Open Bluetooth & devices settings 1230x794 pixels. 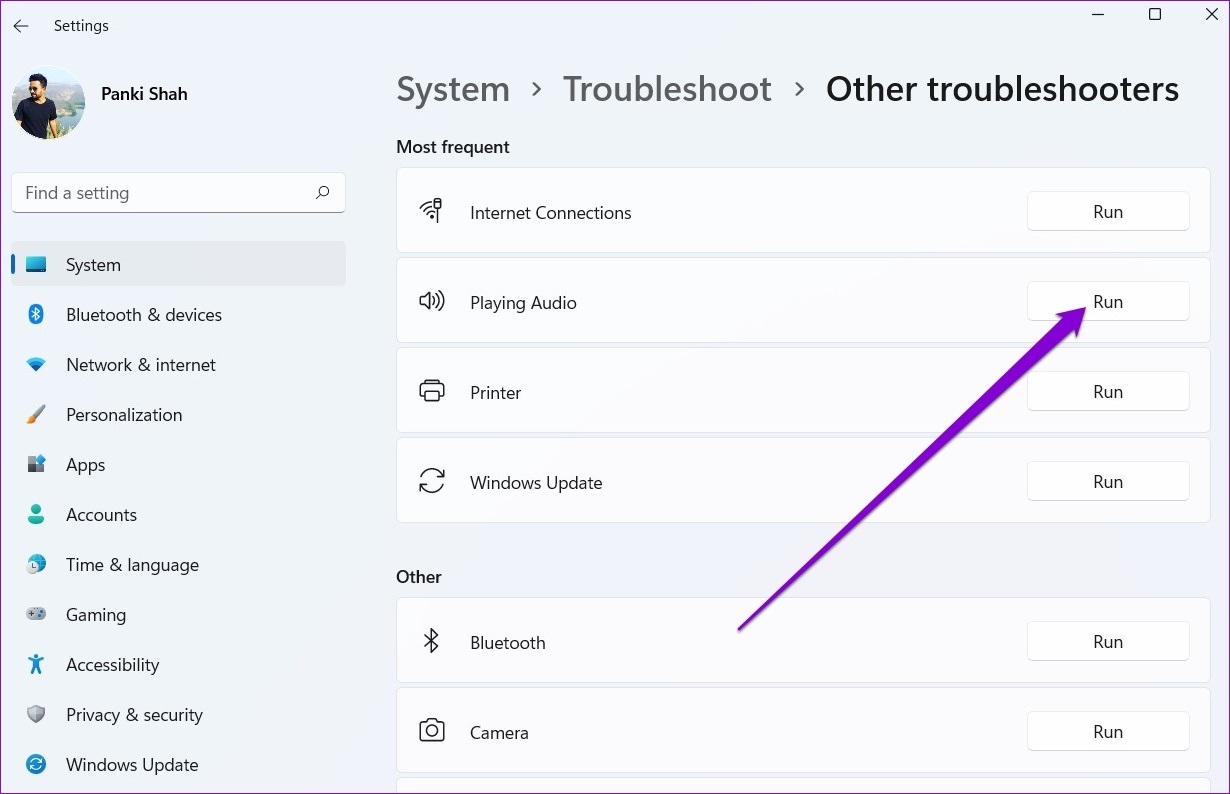coord(143,315)
